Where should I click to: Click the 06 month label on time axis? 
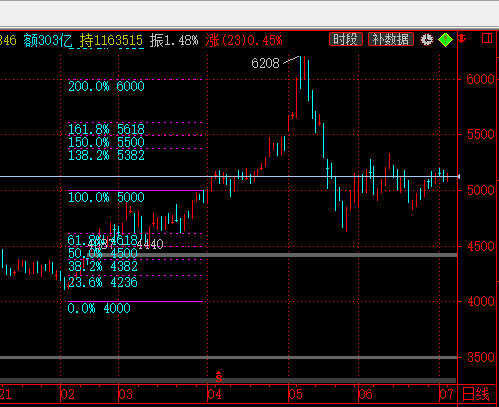[x=366, y=394]
